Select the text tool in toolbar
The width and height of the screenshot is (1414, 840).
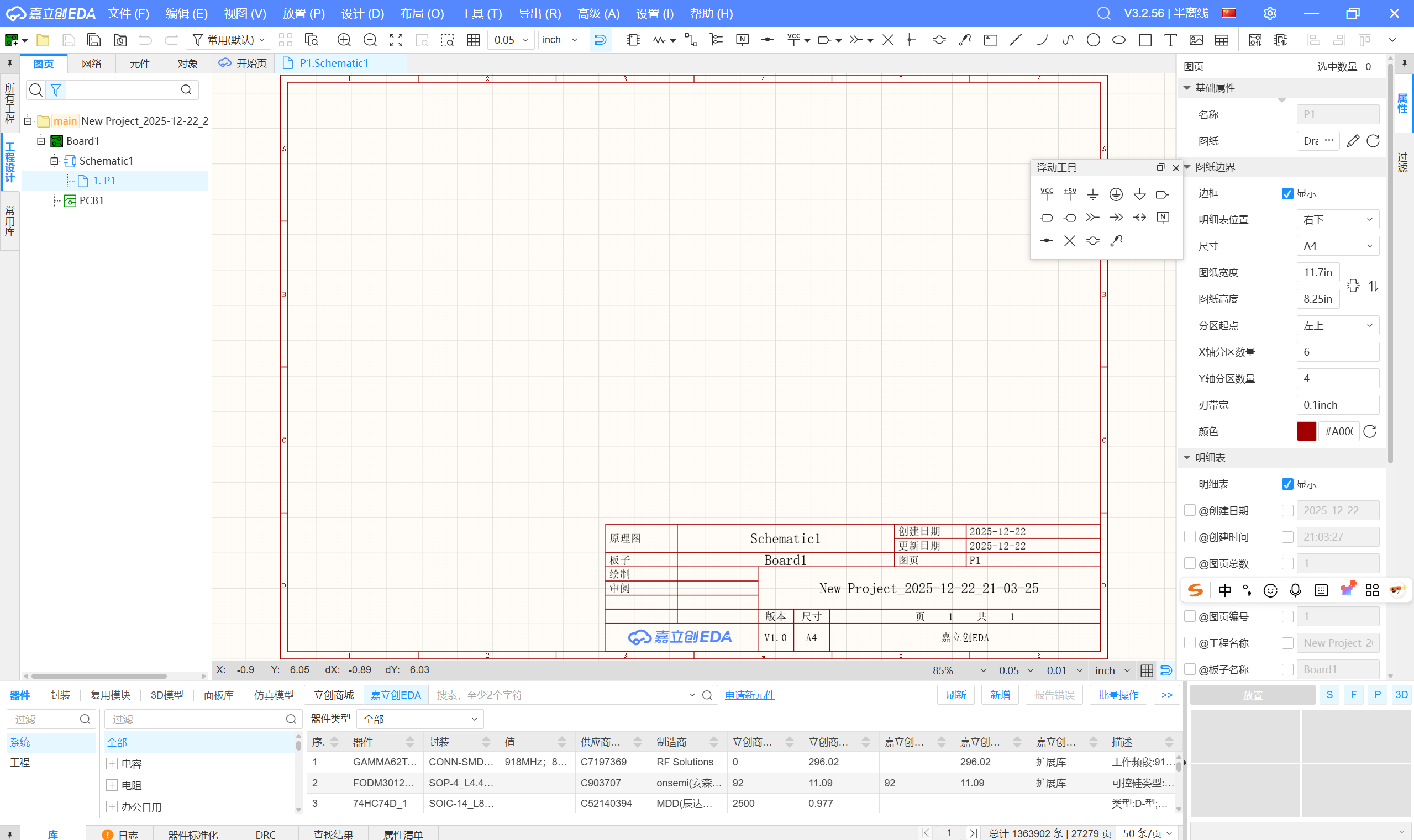pos(1170,40)
